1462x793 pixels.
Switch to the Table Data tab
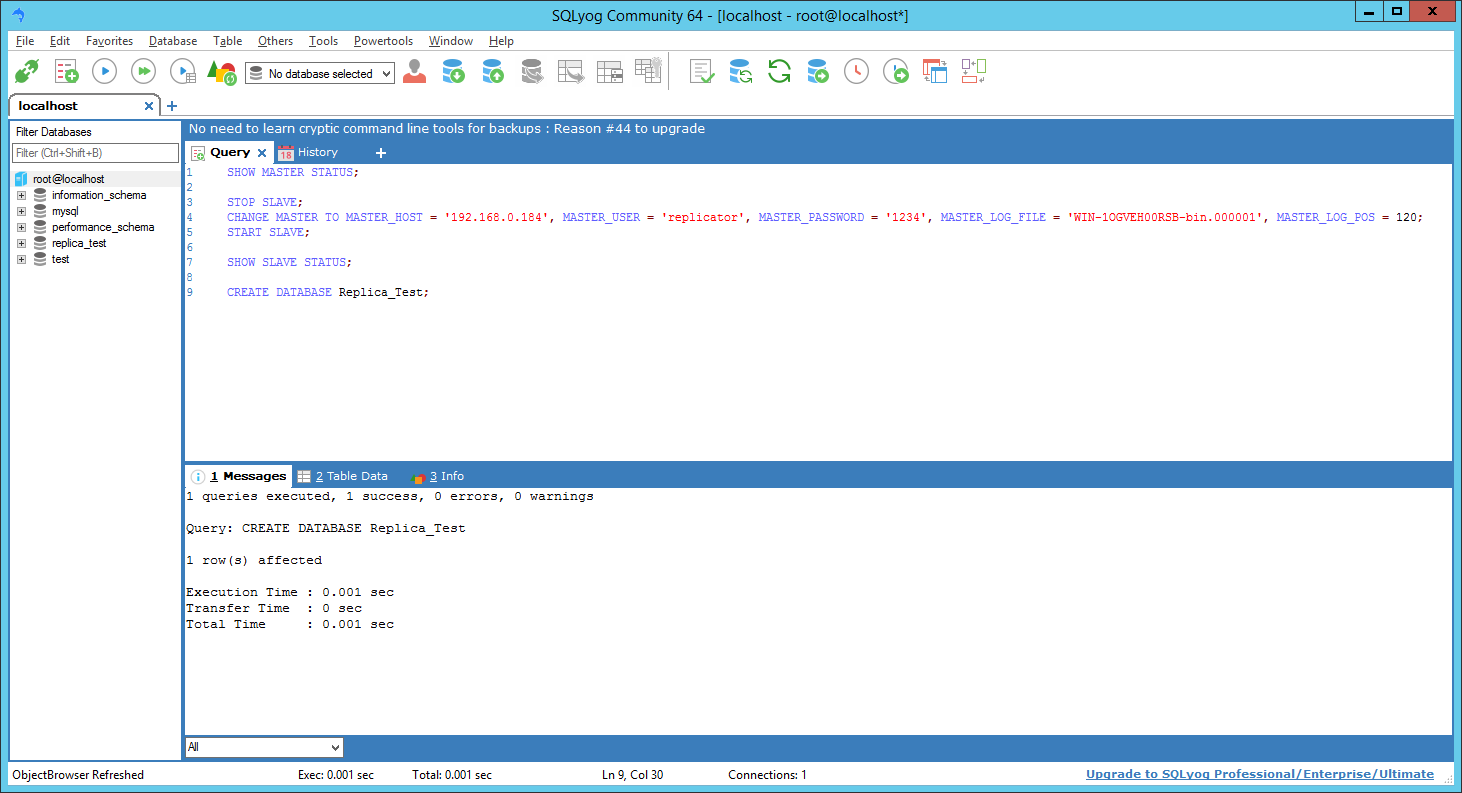pos(343,476)
